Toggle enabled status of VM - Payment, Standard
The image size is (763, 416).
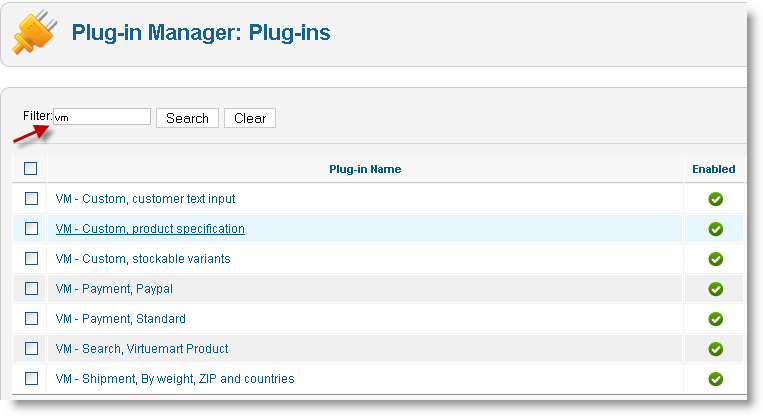(x=715, y=319)
